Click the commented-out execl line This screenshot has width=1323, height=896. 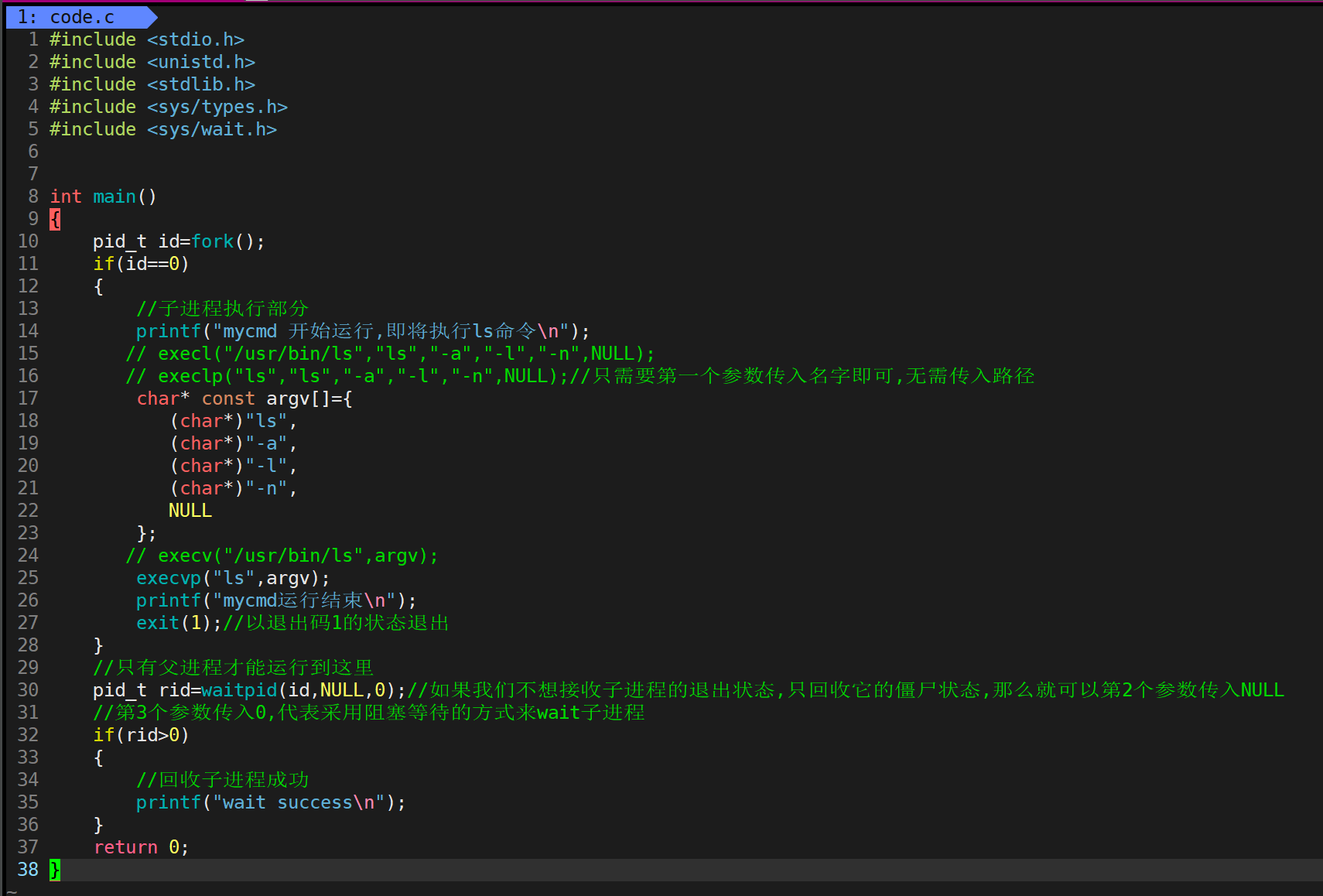point(390,354)
